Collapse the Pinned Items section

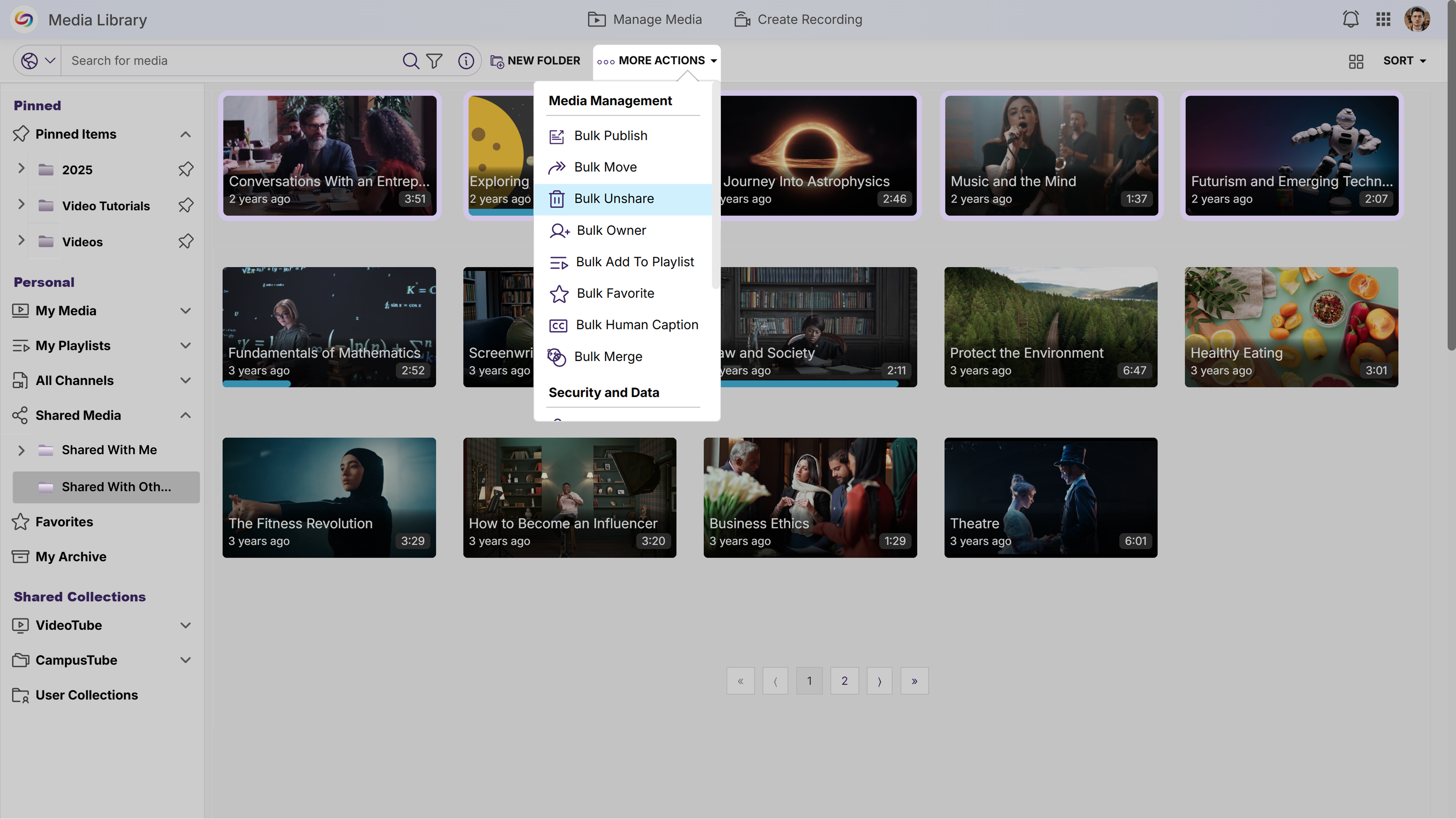(185, 135)
